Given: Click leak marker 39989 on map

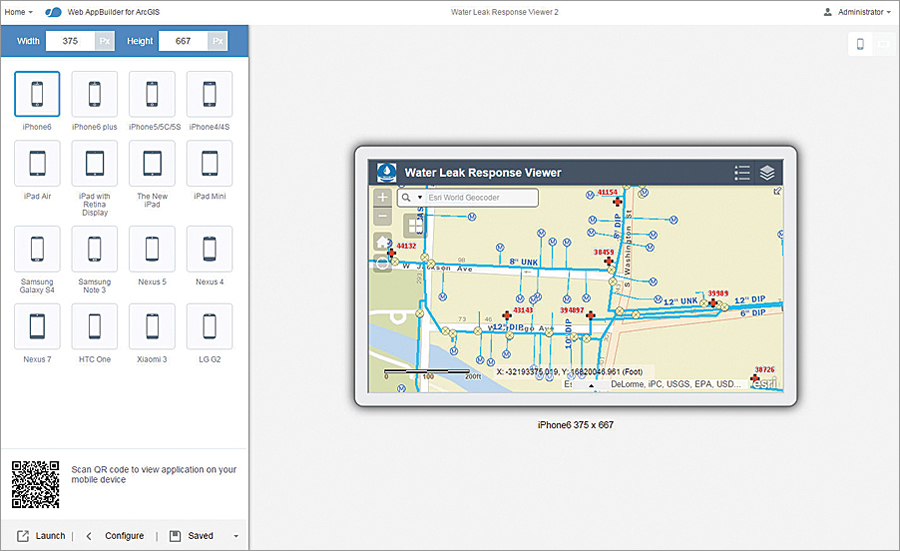Looking at the screenshot, I should coord(713,302).
